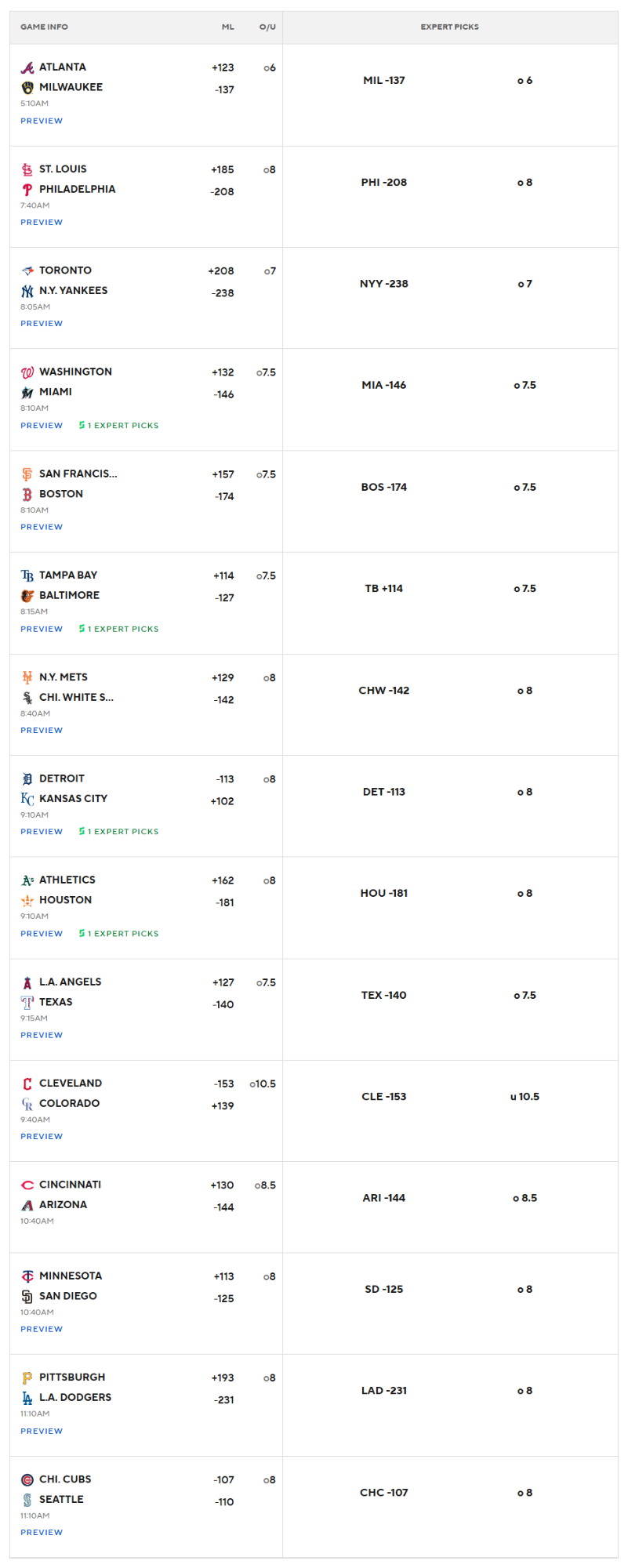Click the Kansas City Royals logo
The height and width of the screenshot is (1568, 628).
coord(27,799)
